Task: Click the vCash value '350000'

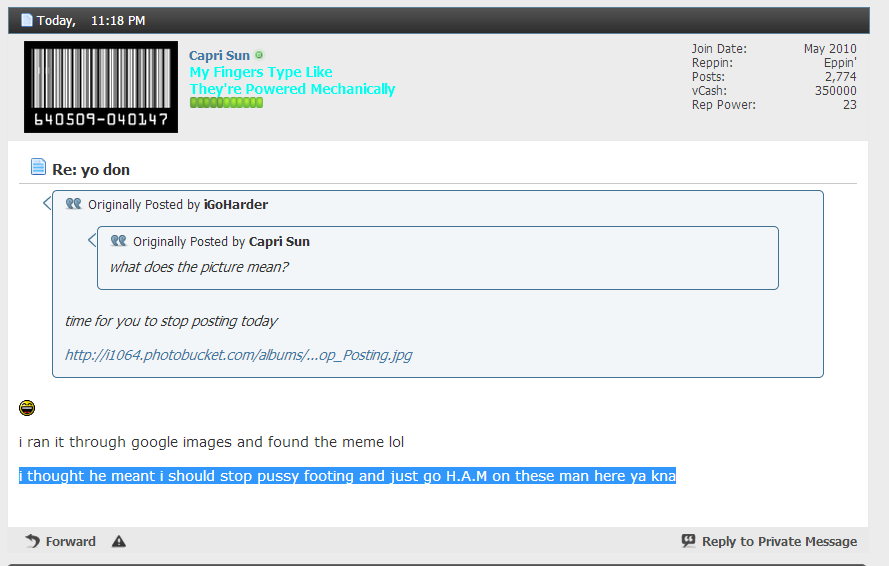Action: click(836, 91)
